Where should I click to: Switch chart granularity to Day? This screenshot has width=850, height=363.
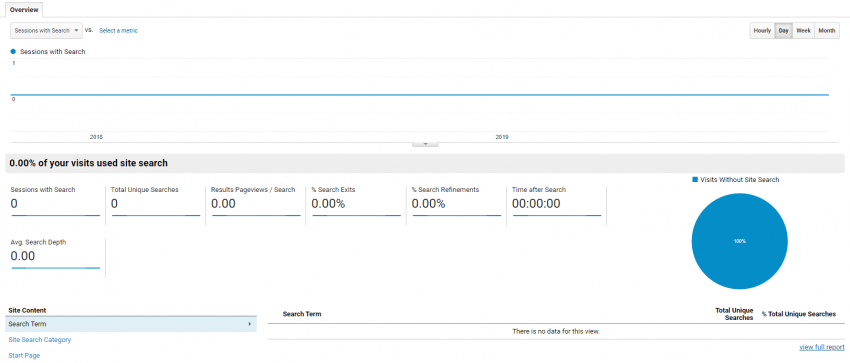(783, 31)
